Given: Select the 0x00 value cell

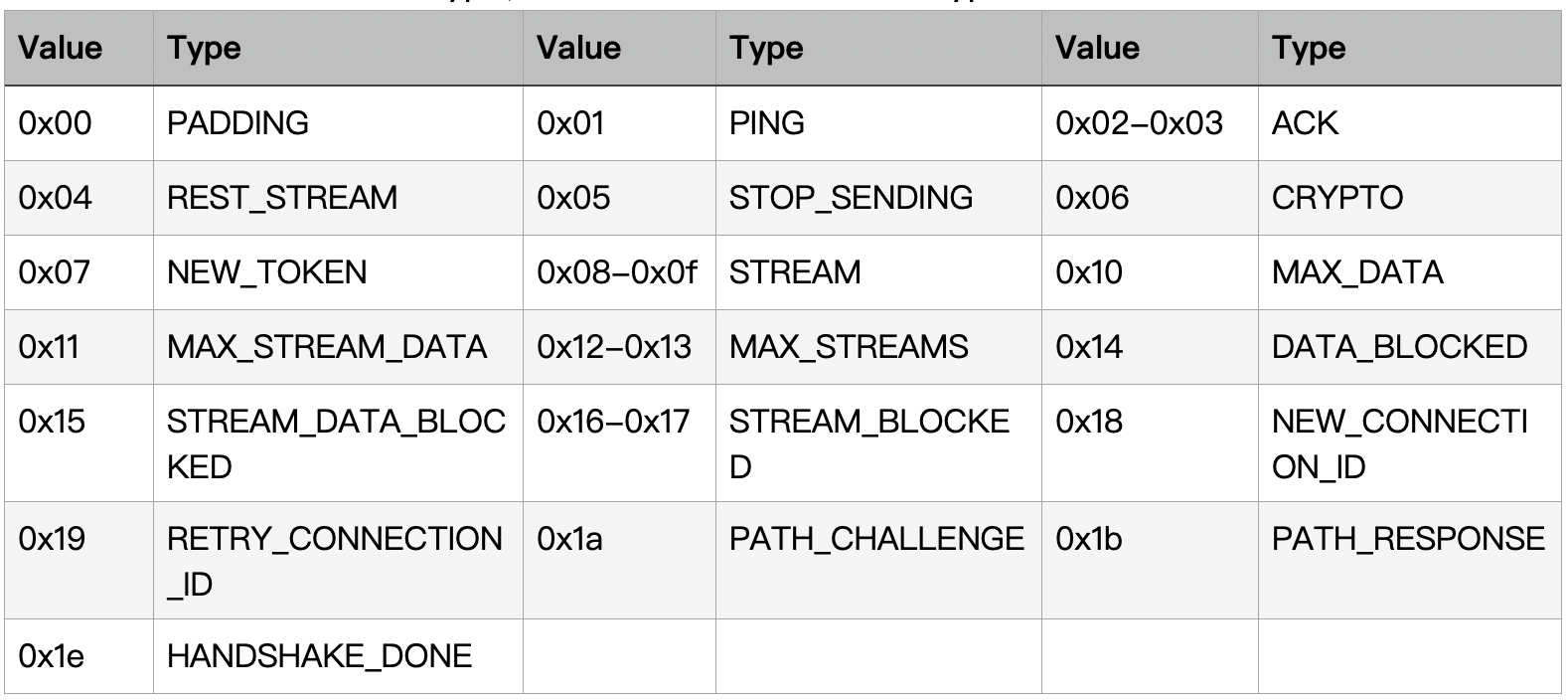Looking at the screenshot, I should tap(79, 123).
